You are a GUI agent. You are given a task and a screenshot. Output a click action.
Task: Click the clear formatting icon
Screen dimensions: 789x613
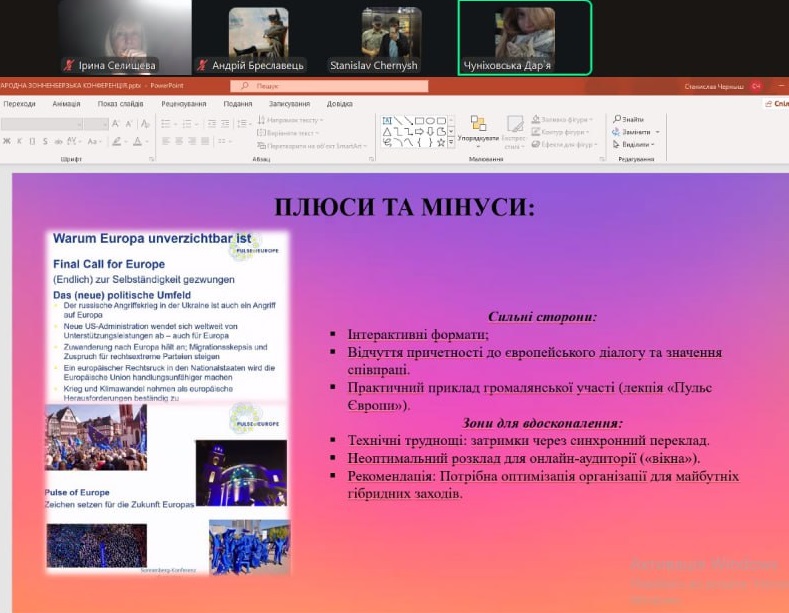click(146, 124)
